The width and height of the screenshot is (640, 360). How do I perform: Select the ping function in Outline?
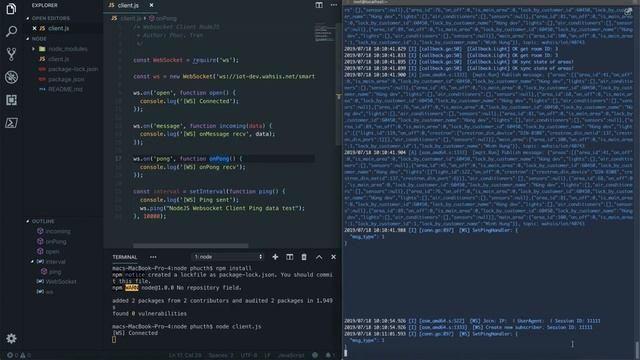[55, 271]
